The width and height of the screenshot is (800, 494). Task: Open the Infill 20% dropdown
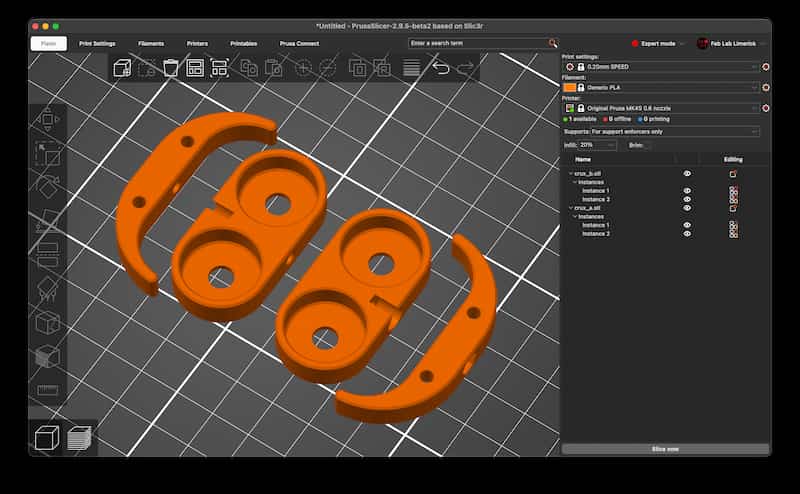click(597, 145)
